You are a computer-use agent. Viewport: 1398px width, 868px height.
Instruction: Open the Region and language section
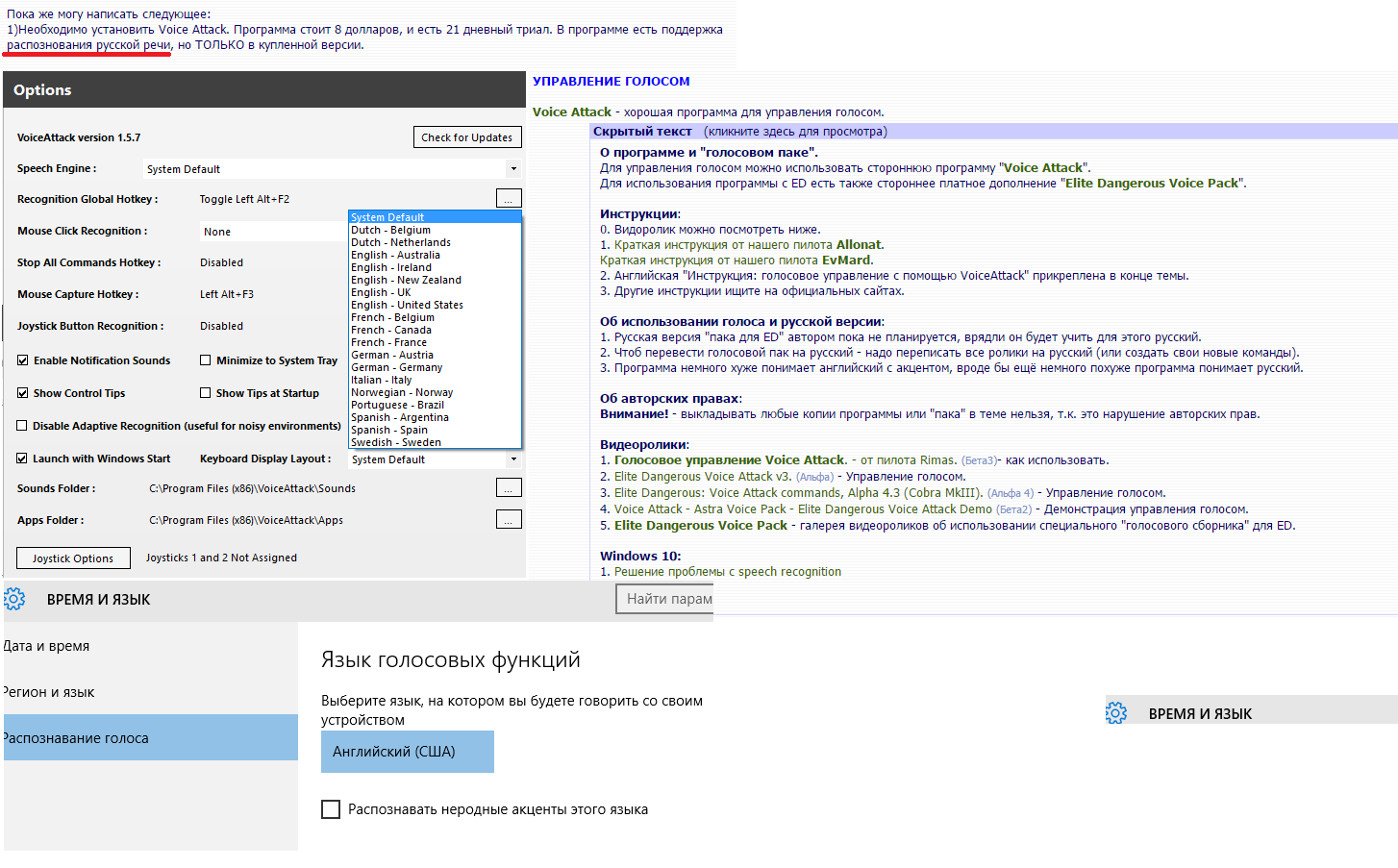point(150,692)
